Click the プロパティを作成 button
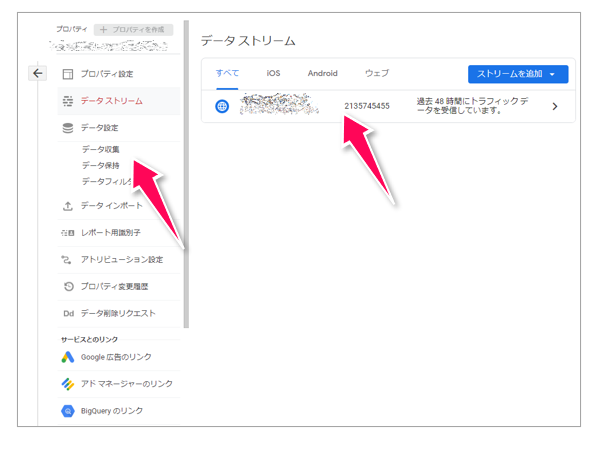 click(133, 31)
